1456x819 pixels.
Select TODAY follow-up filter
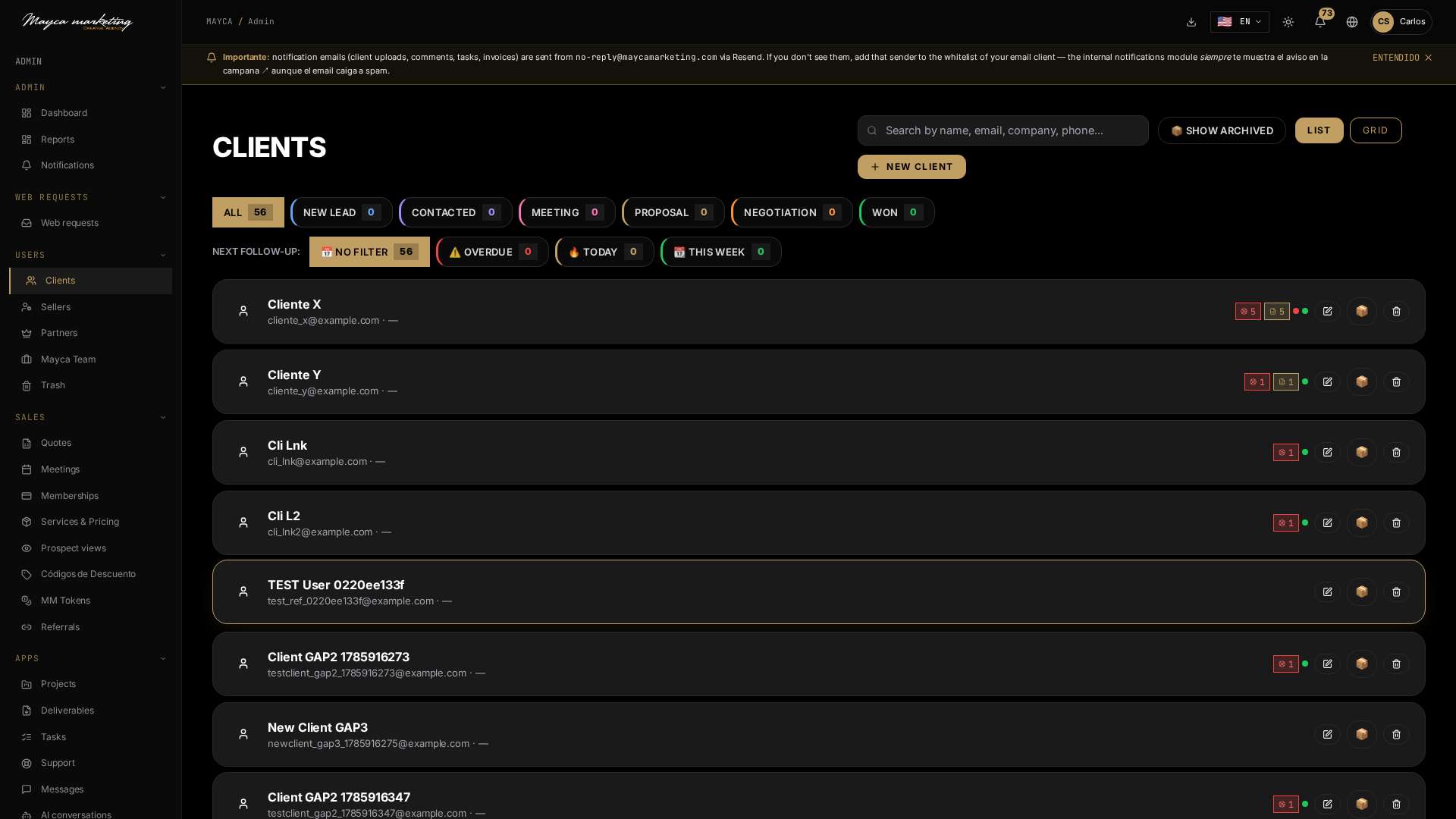click(x=604, y=252)
